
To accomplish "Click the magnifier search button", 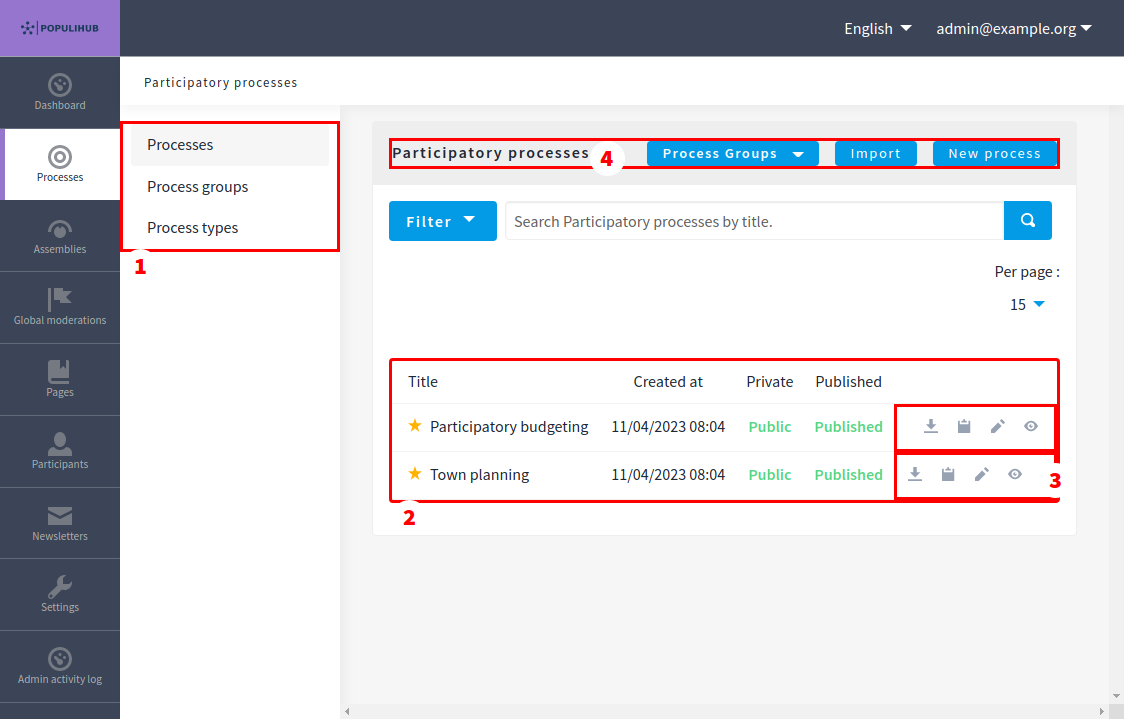I will (1027, 221).
